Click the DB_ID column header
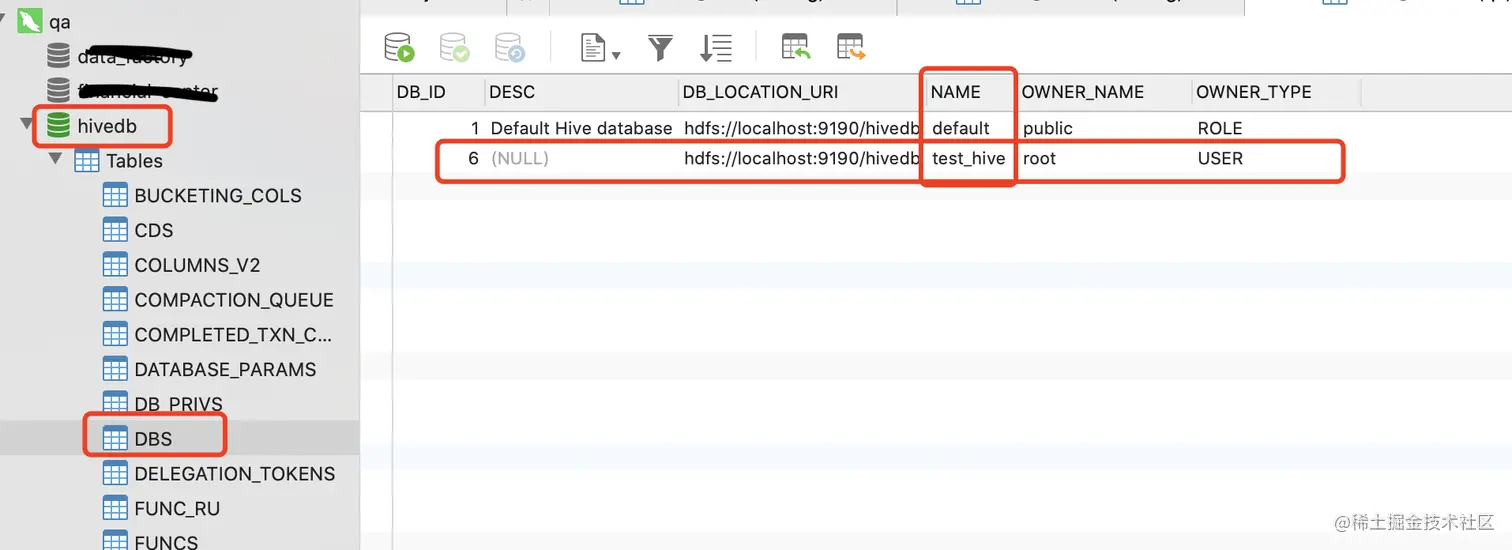The height and width of the screenshot is (550, 1512). coord(421,92)
